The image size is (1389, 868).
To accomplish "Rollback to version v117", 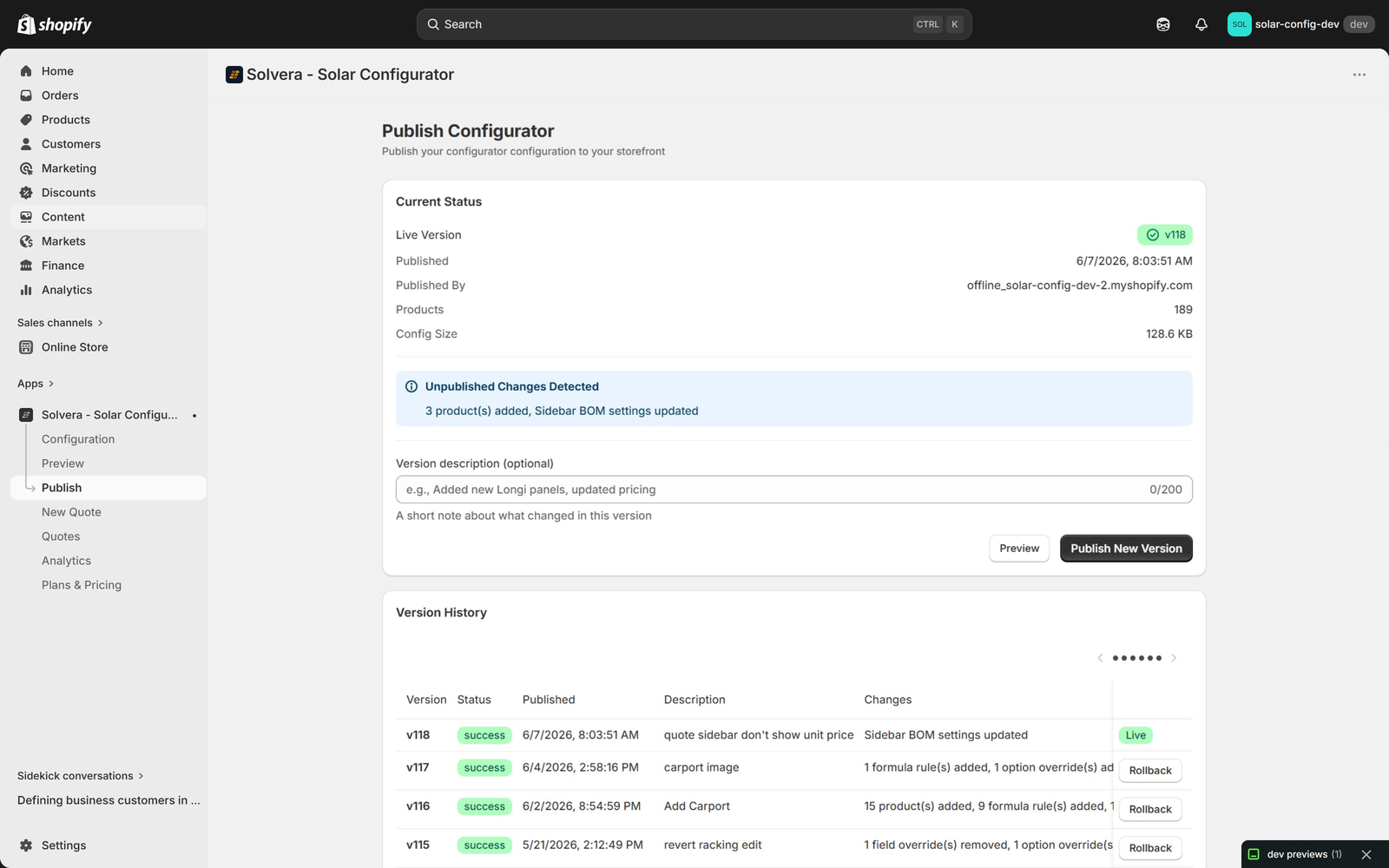I will 1150,771.
